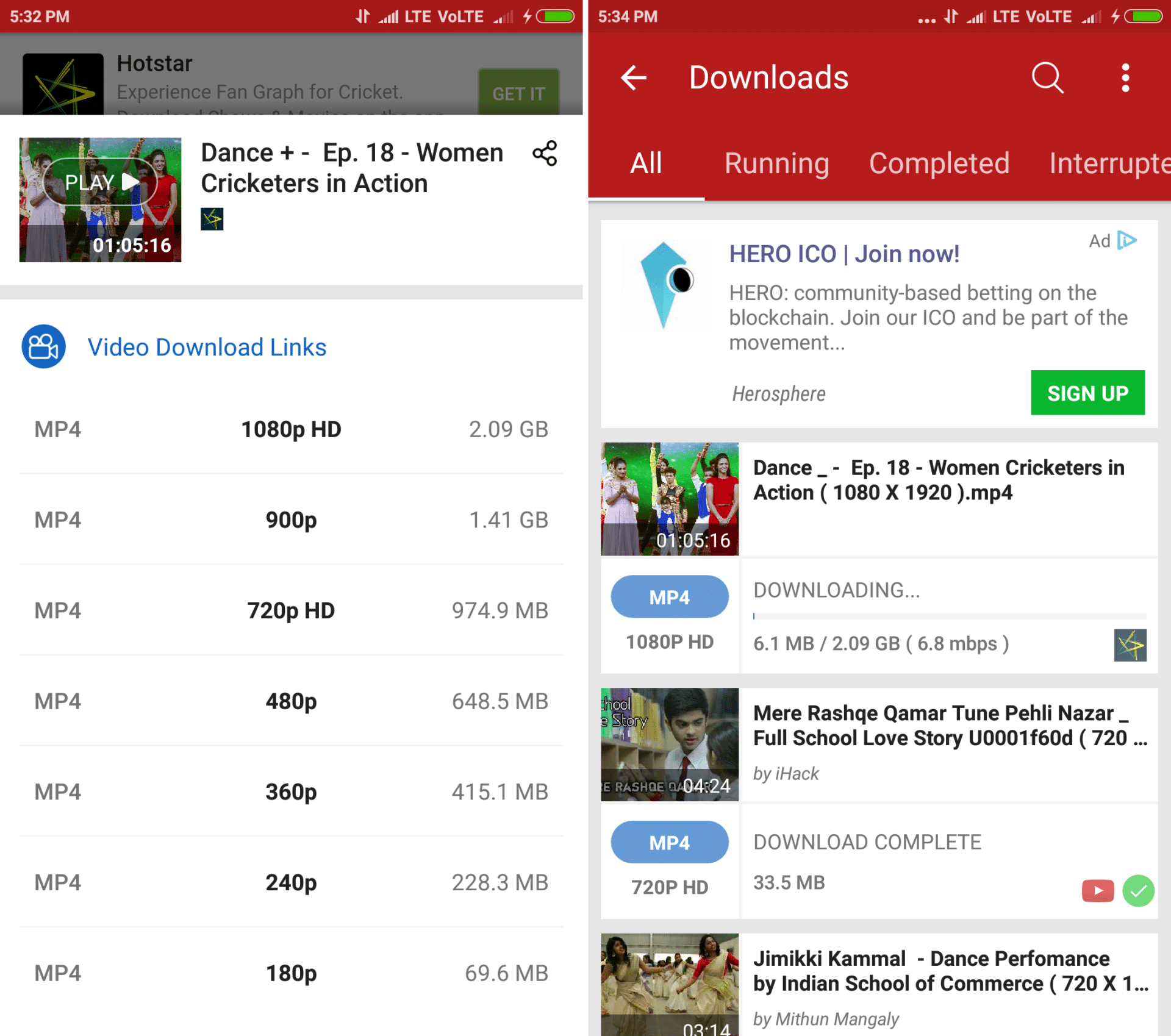This screenshot has width=1171, height=1036.
Task: Open the three-dot overflow menu
Action: click(x=1125, y=78)
